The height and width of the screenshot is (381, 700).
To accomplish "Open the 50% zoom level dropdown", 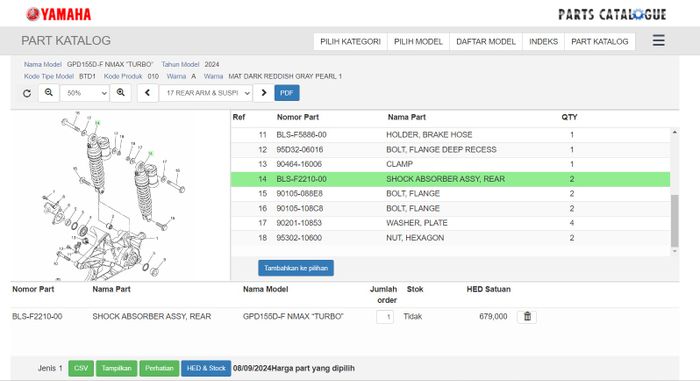I will 85,93.
